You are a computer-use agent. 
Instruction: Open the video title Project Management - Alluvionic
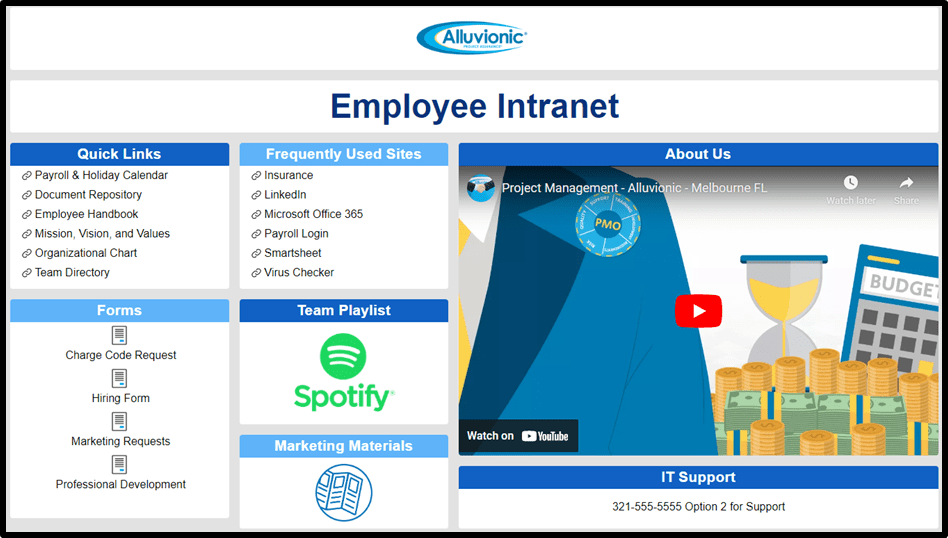coord(634,188)
